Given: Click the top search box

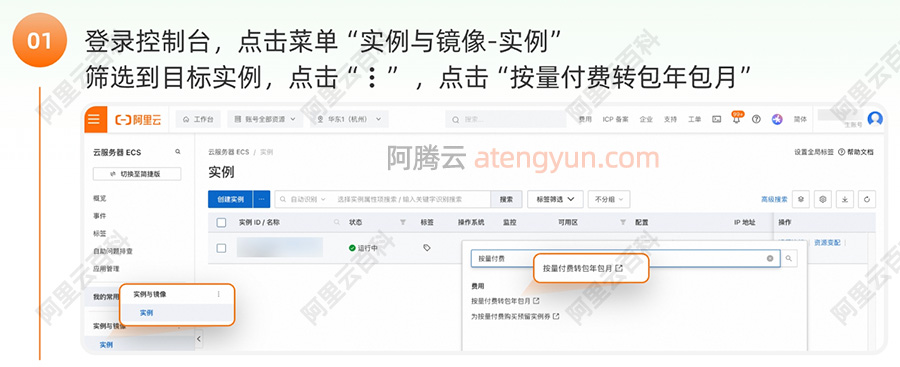Looking at the screenshot, I should click(506, 119).
